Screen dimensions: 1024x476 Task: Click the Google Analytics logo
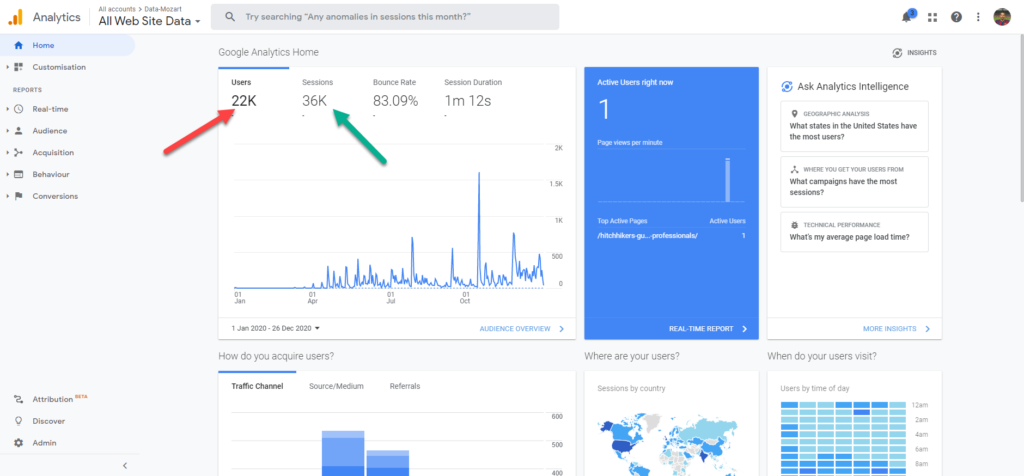click(x=15, y=18)
